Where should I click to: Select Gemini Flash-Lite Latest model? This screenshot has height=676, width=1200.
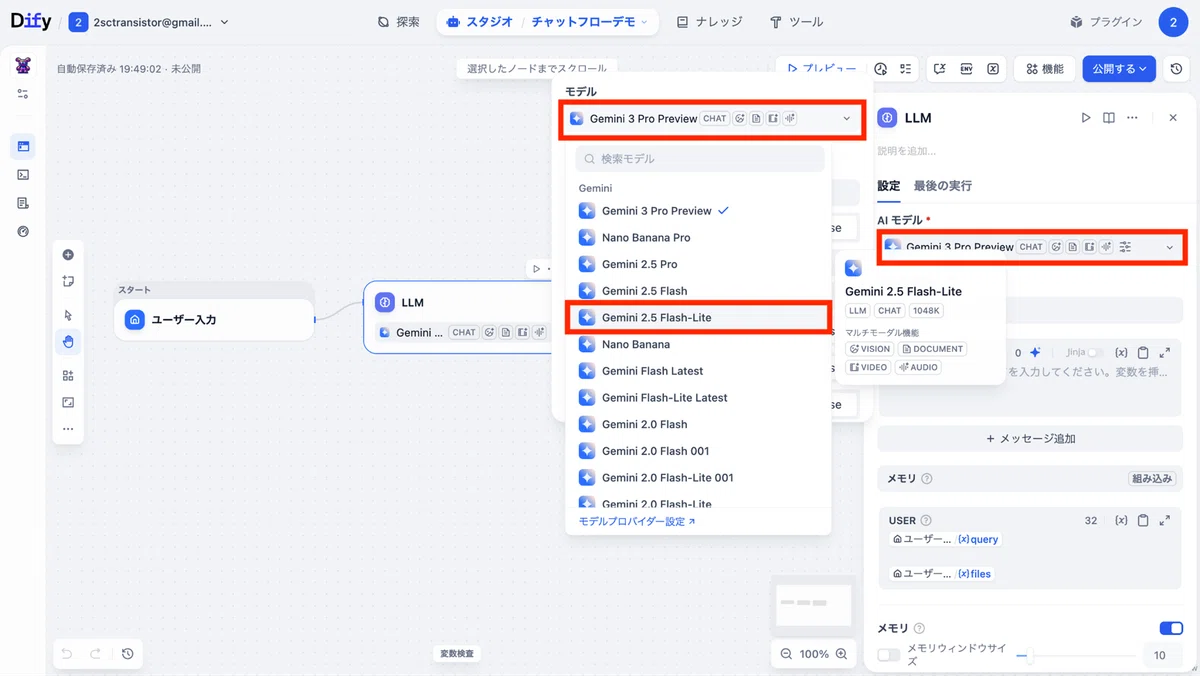(698, 398)
